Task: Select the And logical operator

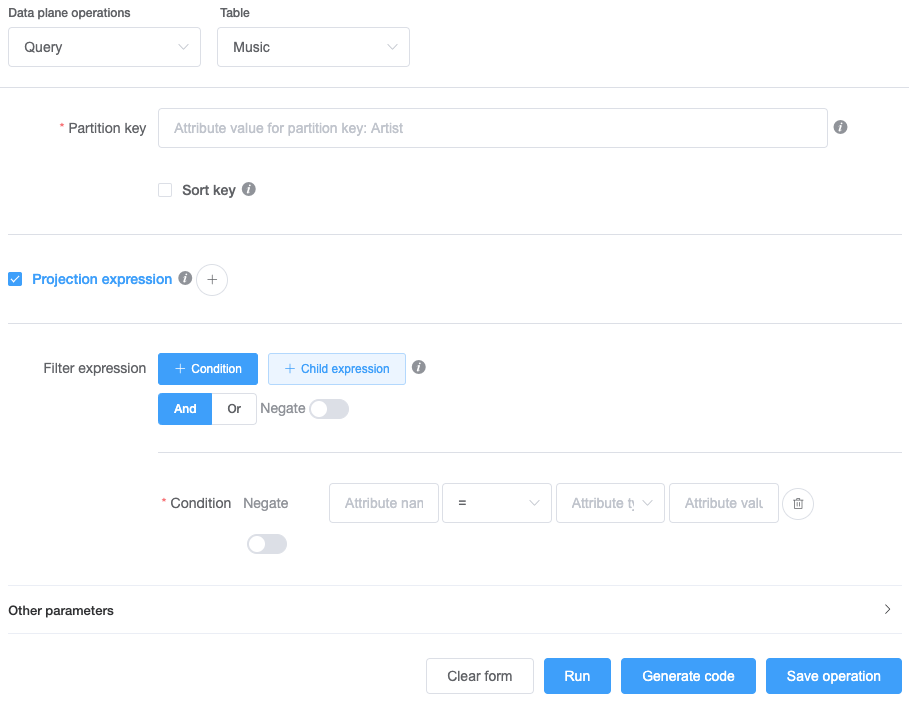Action: [x=185, y=409]
